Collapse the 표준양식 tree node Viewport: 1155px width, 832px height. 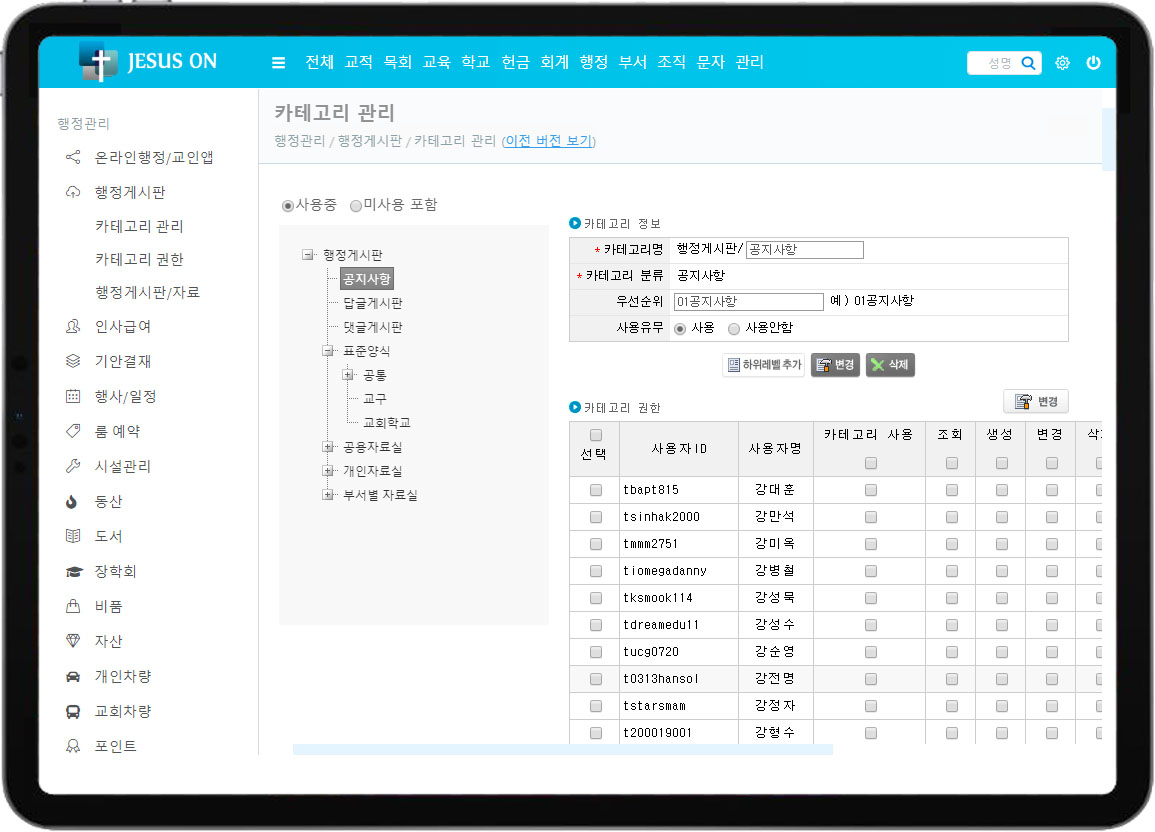click(327, 351)
